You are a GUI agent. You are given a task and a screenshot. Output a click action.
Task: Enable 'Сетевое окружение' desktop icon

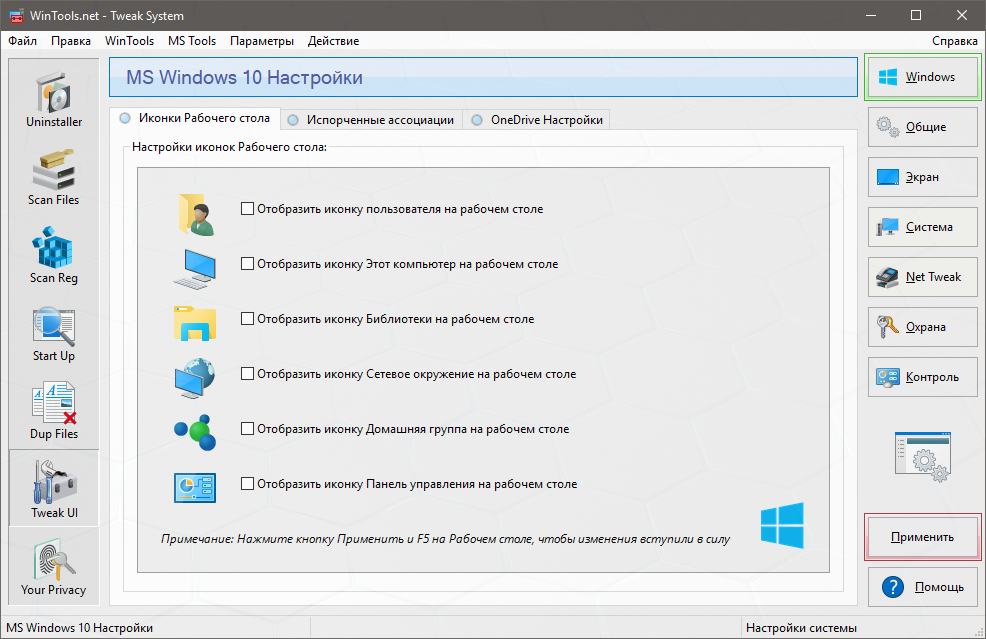pos(248,374)
